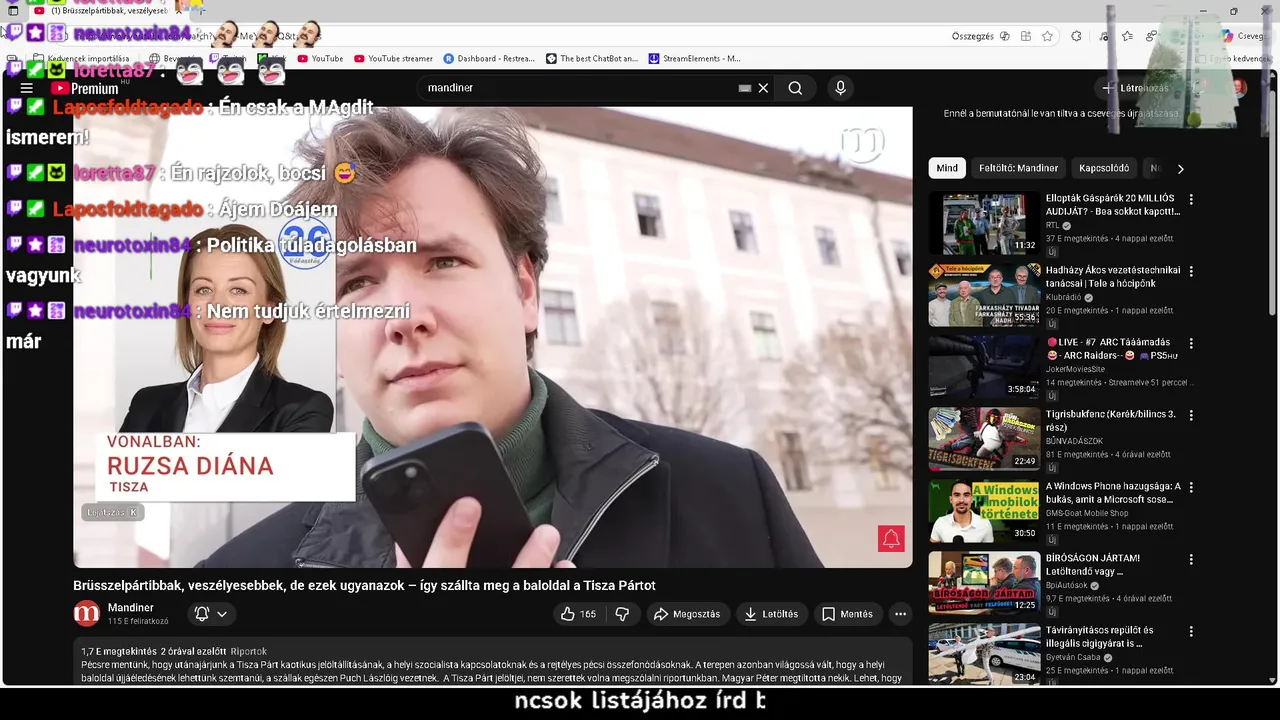Clear the search box with X

(763, 88)
